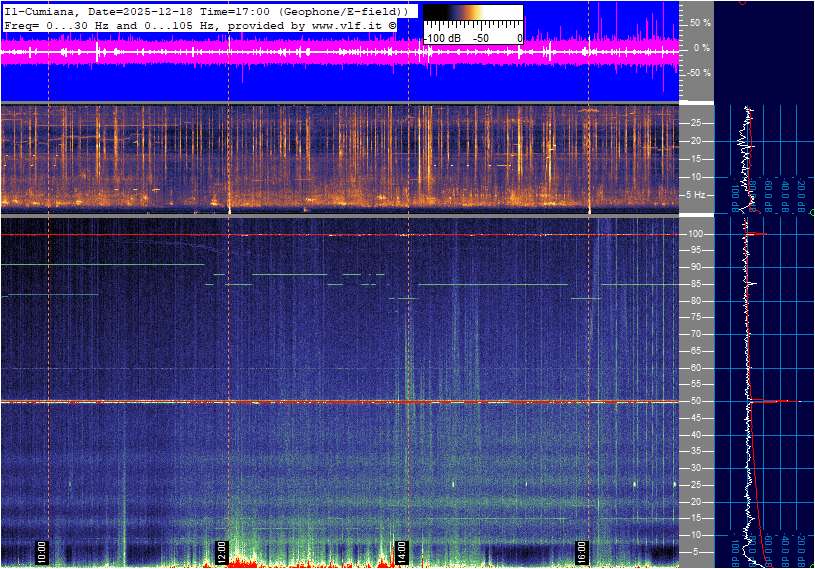Image resolution: width=815 pixels, height=569 pixels.
Task: Click the 50 Hz frequency axis label
Action: pos(695,401)
